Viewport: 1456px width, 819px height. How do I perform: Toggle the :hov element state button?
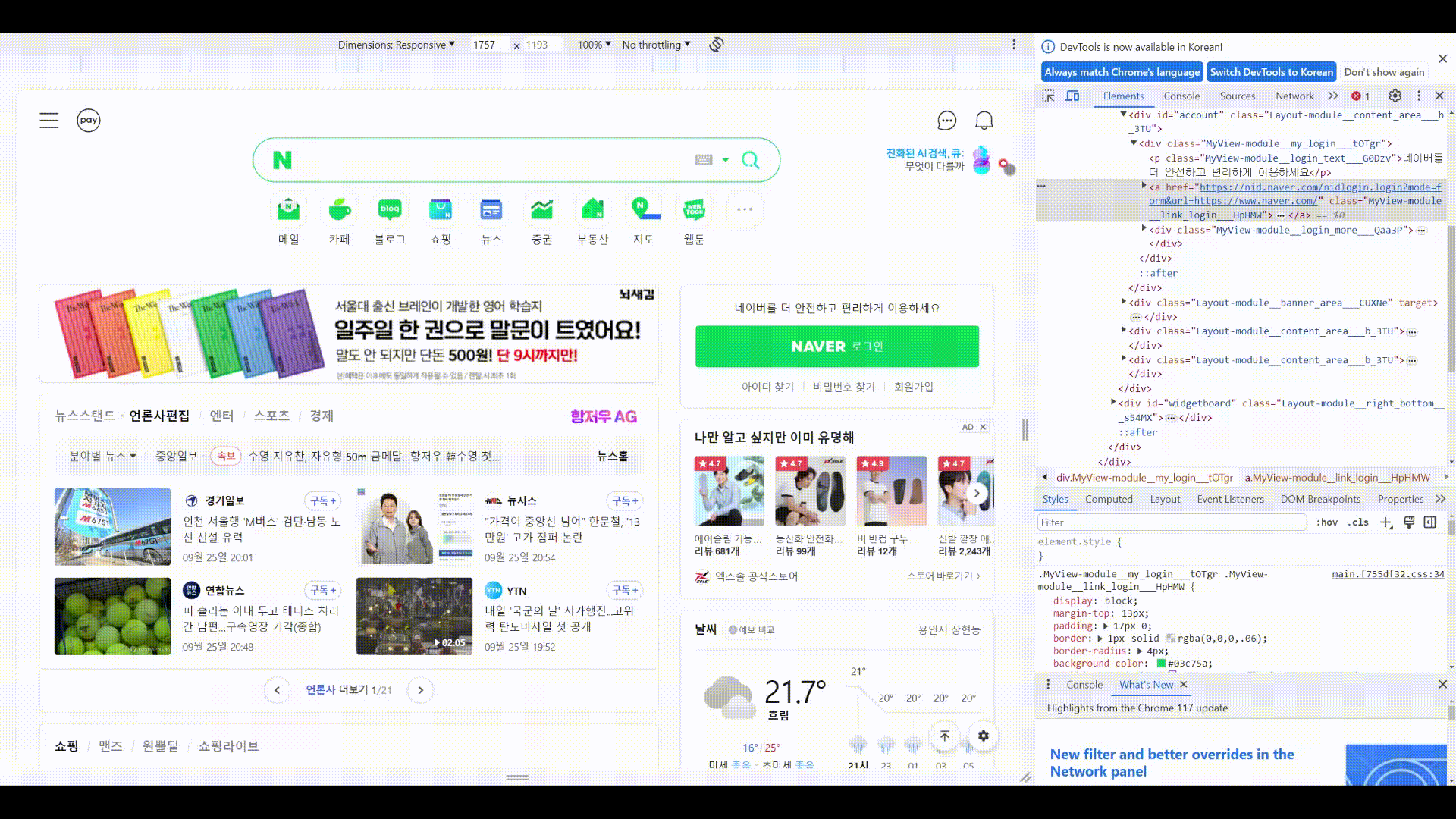[1326, 522]
